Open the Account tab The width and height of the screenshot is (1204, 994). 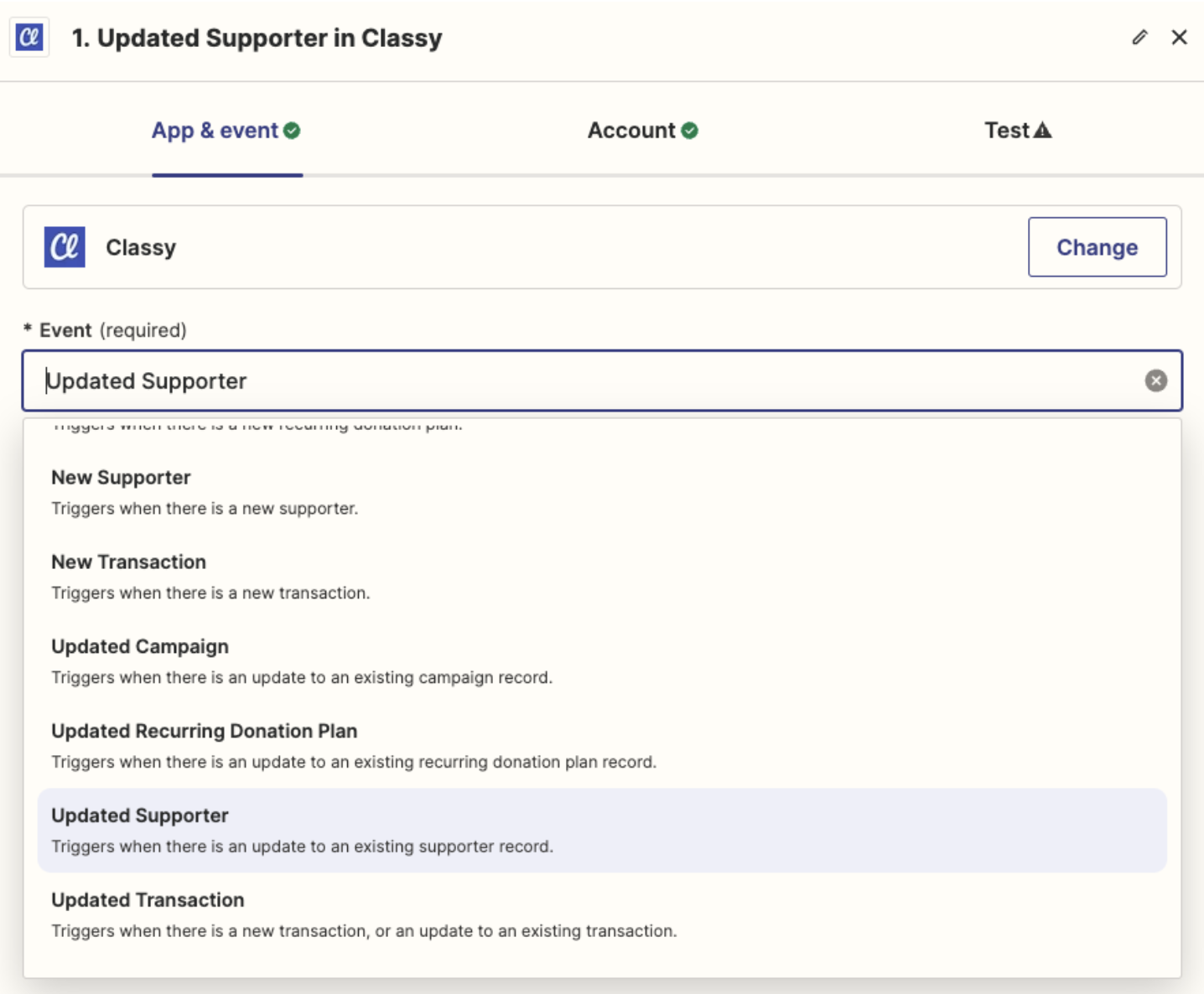642,131
